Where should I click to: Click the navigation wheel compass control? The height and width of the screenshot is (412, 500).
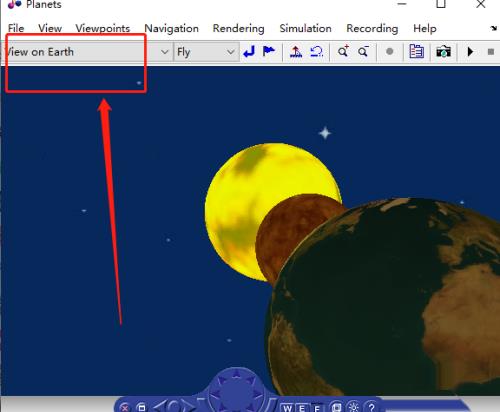[x=236, y=389]
